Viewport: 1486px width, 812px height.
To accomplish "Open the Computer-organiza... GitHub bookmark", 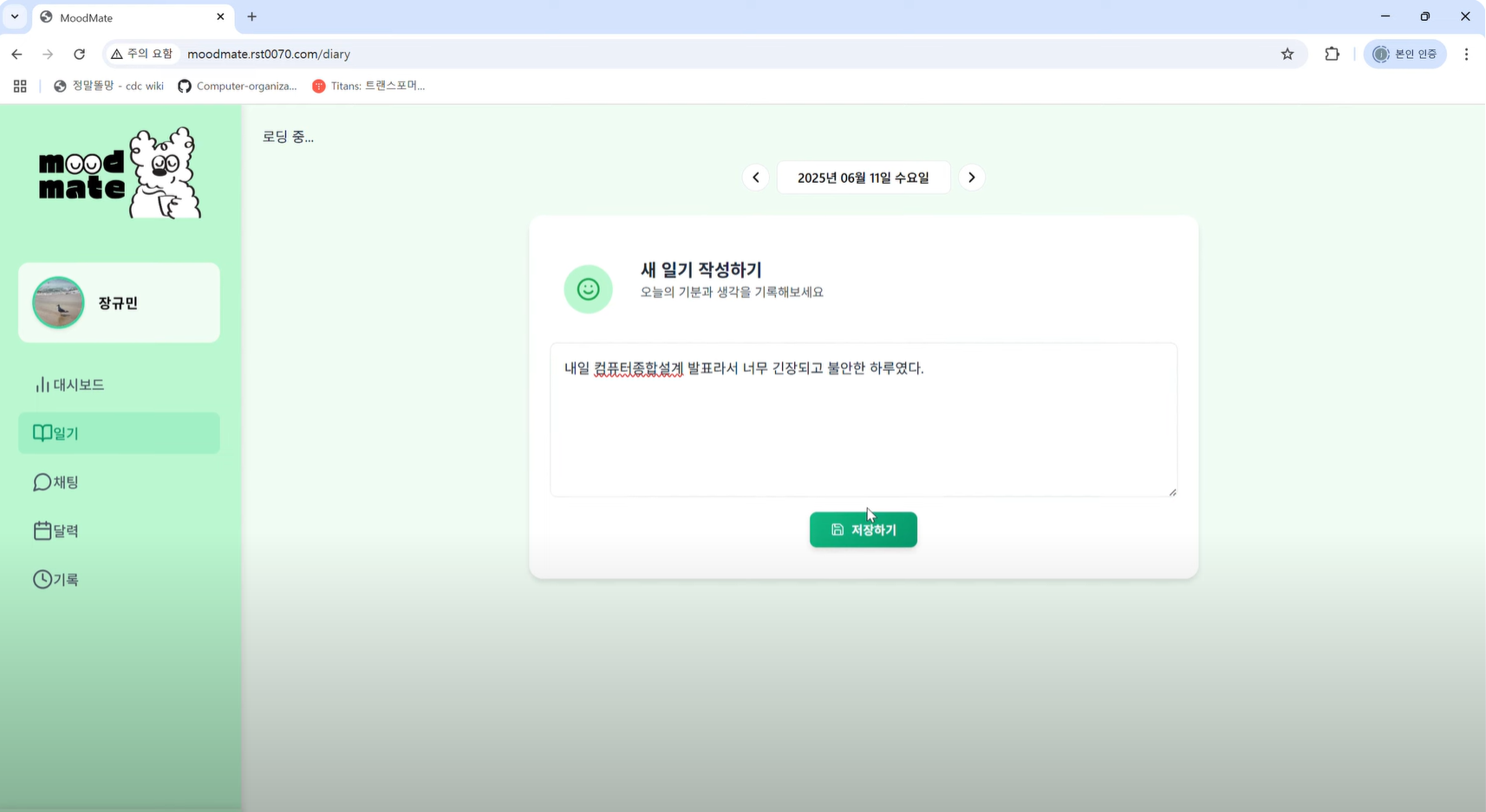I will pyautogui.click(x=238, y=86).
